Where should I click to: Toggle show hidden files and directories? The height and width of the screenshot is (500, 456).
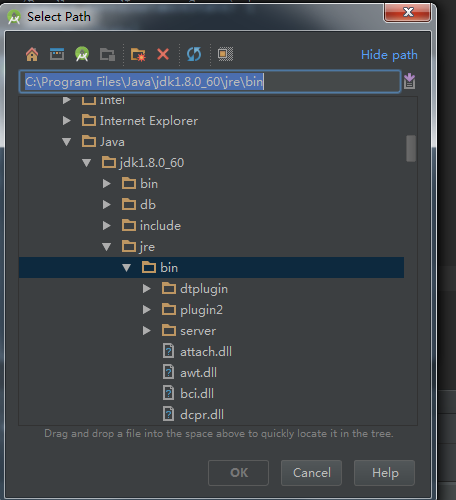(x=225, y=54)
